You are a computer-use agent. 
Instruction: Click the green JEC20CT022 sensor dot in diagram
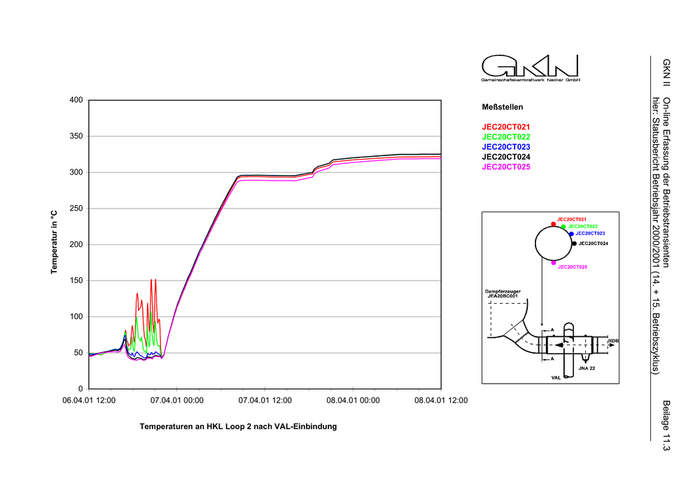[564, 227]
